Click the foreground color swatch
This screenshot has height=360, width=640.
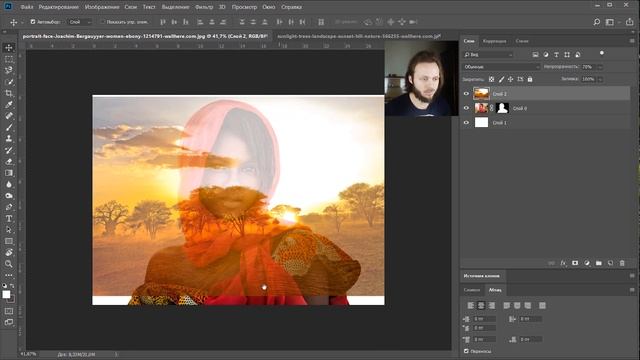coord(6,294)
